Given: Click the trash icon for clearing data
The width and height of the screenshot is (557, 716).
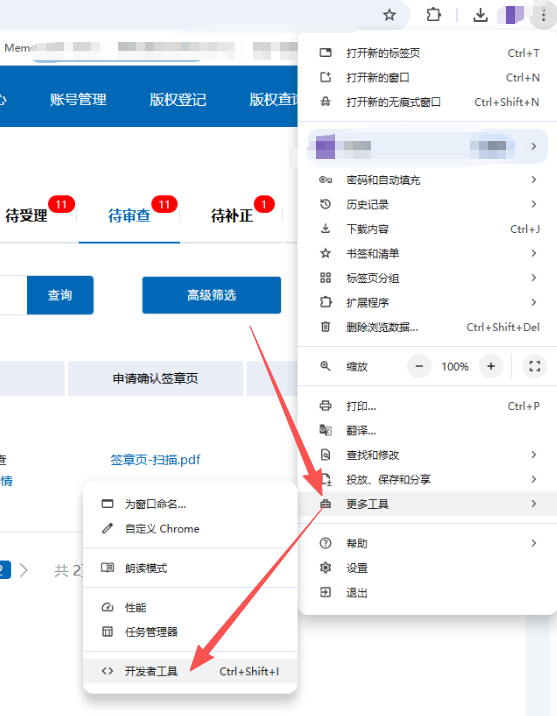Looking at the screenshot, I should [326, 326].
